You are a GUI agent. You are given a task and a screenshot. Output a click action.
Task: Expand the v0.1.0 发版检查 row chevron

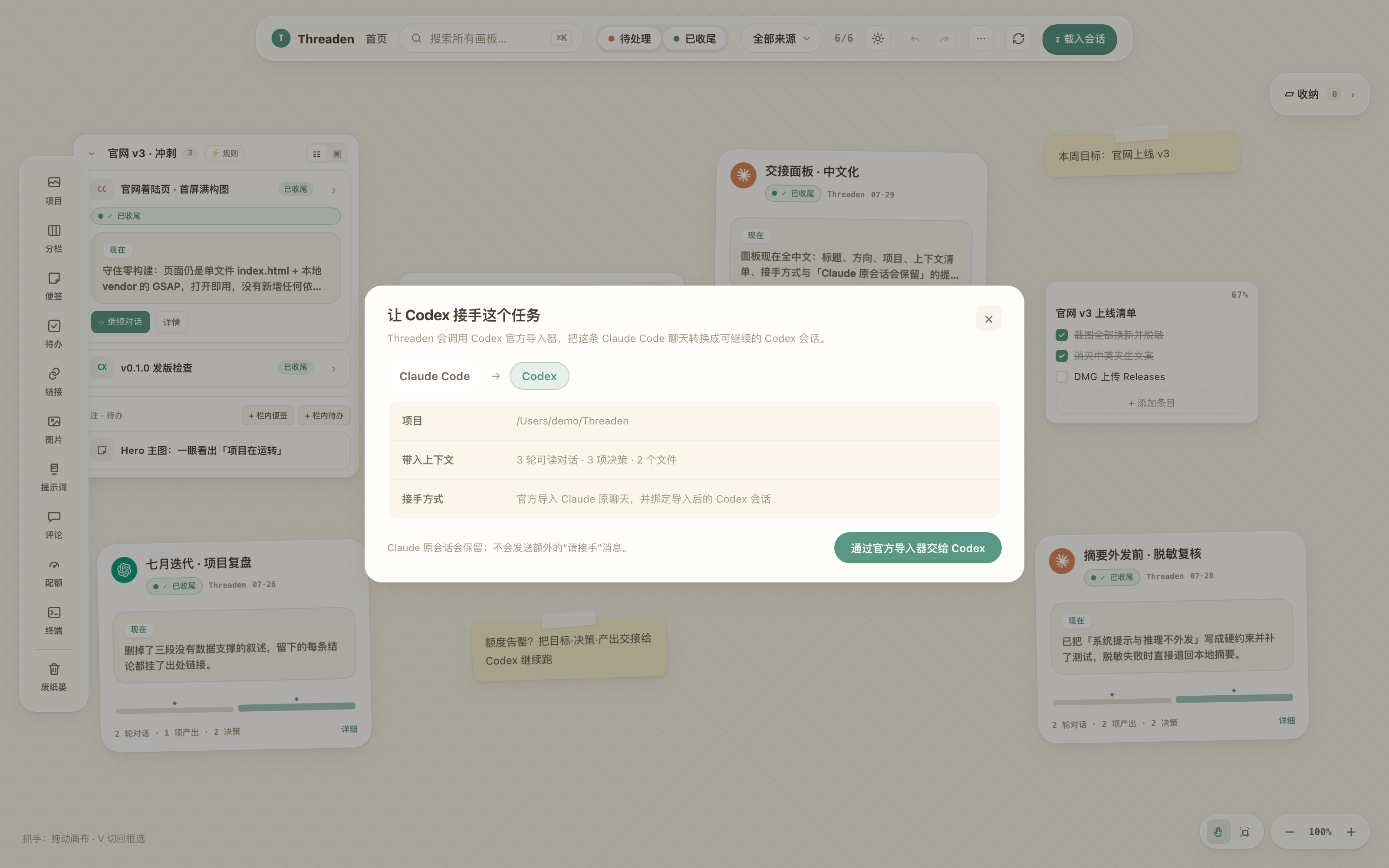click(333, 368)
